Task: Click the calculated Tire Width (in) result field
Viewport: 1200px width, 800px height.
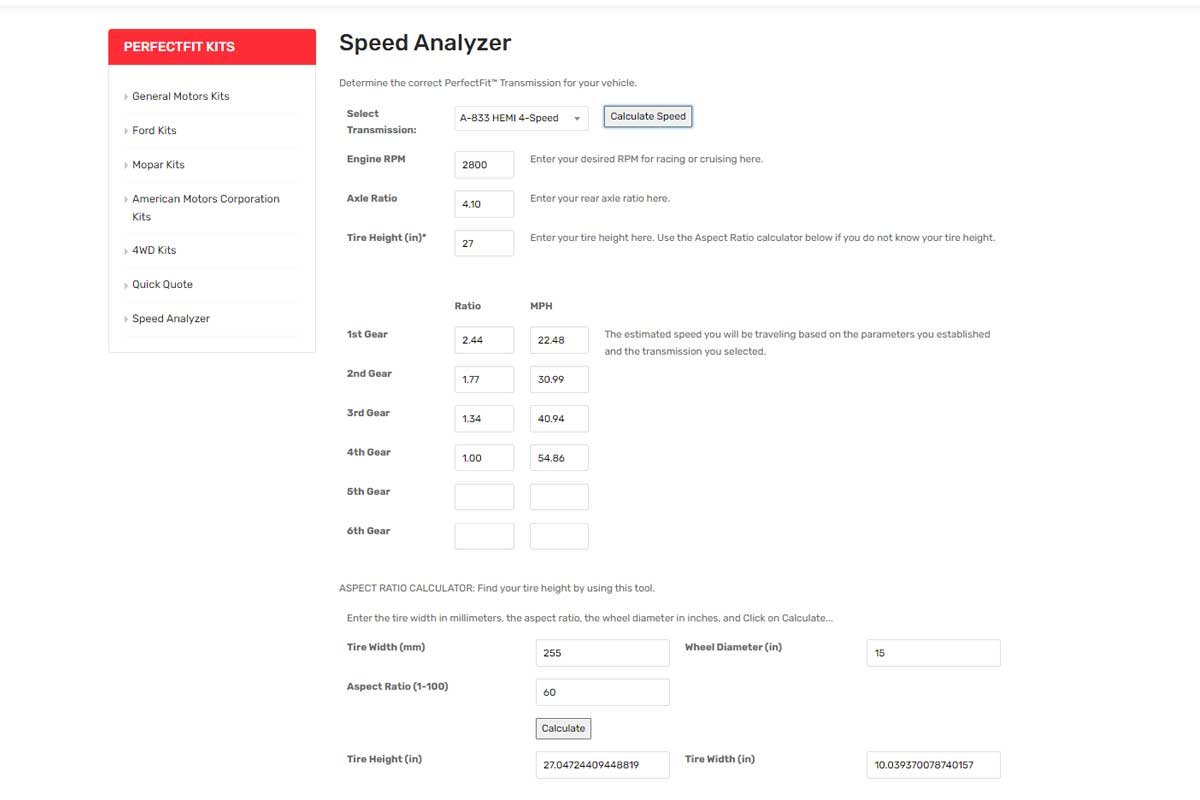Action: pos(932,766)
